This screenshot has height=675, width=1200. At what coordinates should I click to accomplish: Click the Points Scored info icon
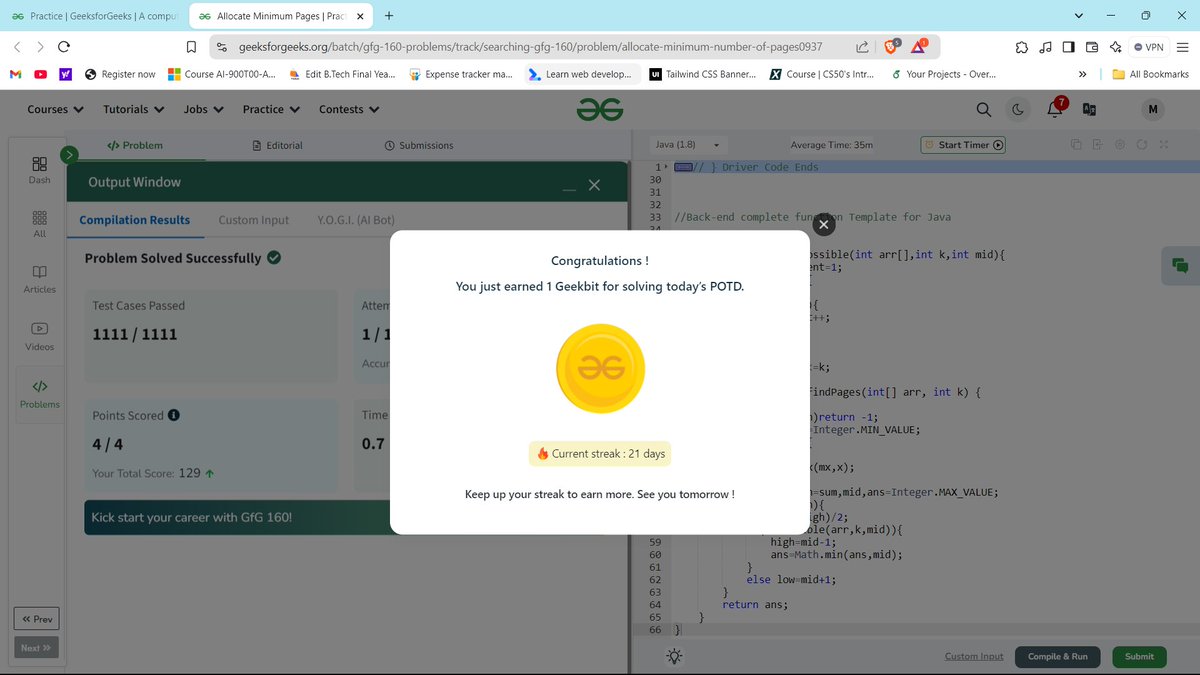(x=174, y=415)
